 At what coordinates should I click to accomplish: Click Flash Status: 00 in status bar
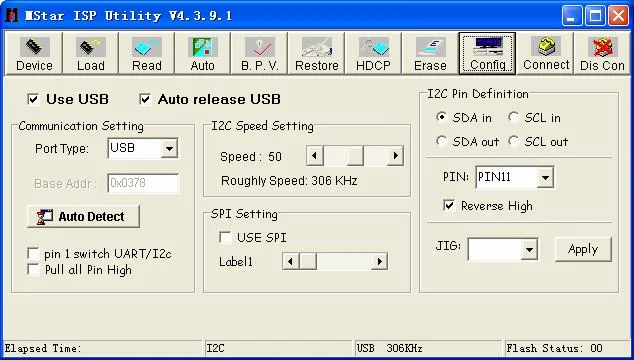(554, 348)
